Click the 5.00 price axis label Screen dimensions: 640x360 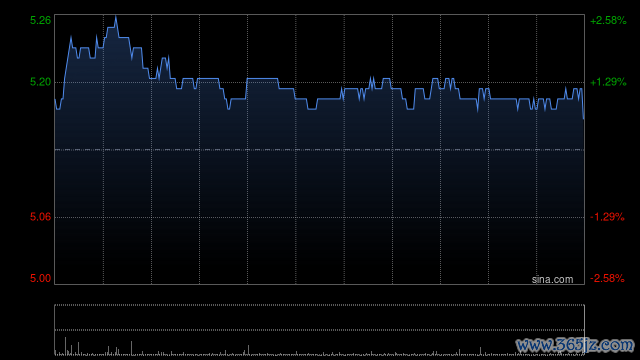(40, 278)
